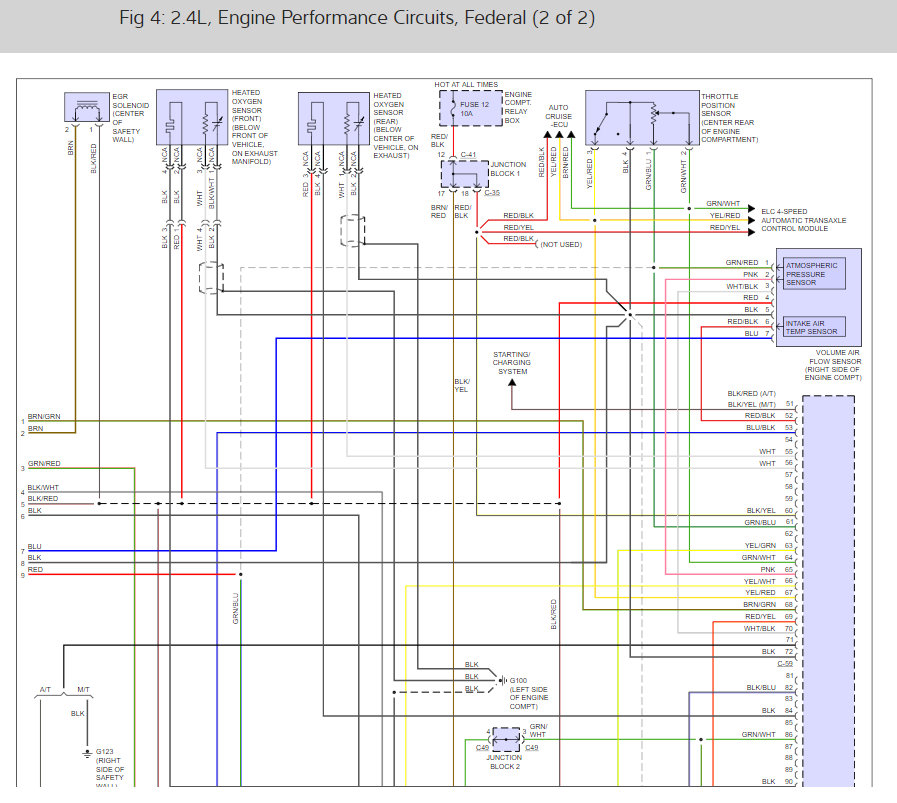The height and width of the screenshot is (803, 897).
Task: Select the Fuse 12 10A symbol
Action: coord(471,108)
